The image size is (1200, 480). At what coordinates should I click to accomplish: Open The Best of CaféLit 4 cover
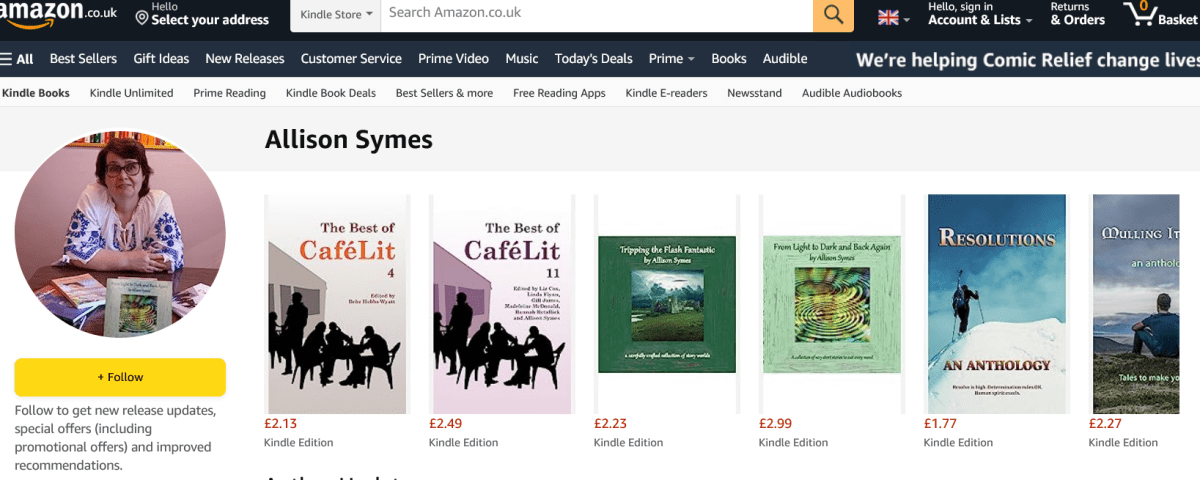coord(336,304)
